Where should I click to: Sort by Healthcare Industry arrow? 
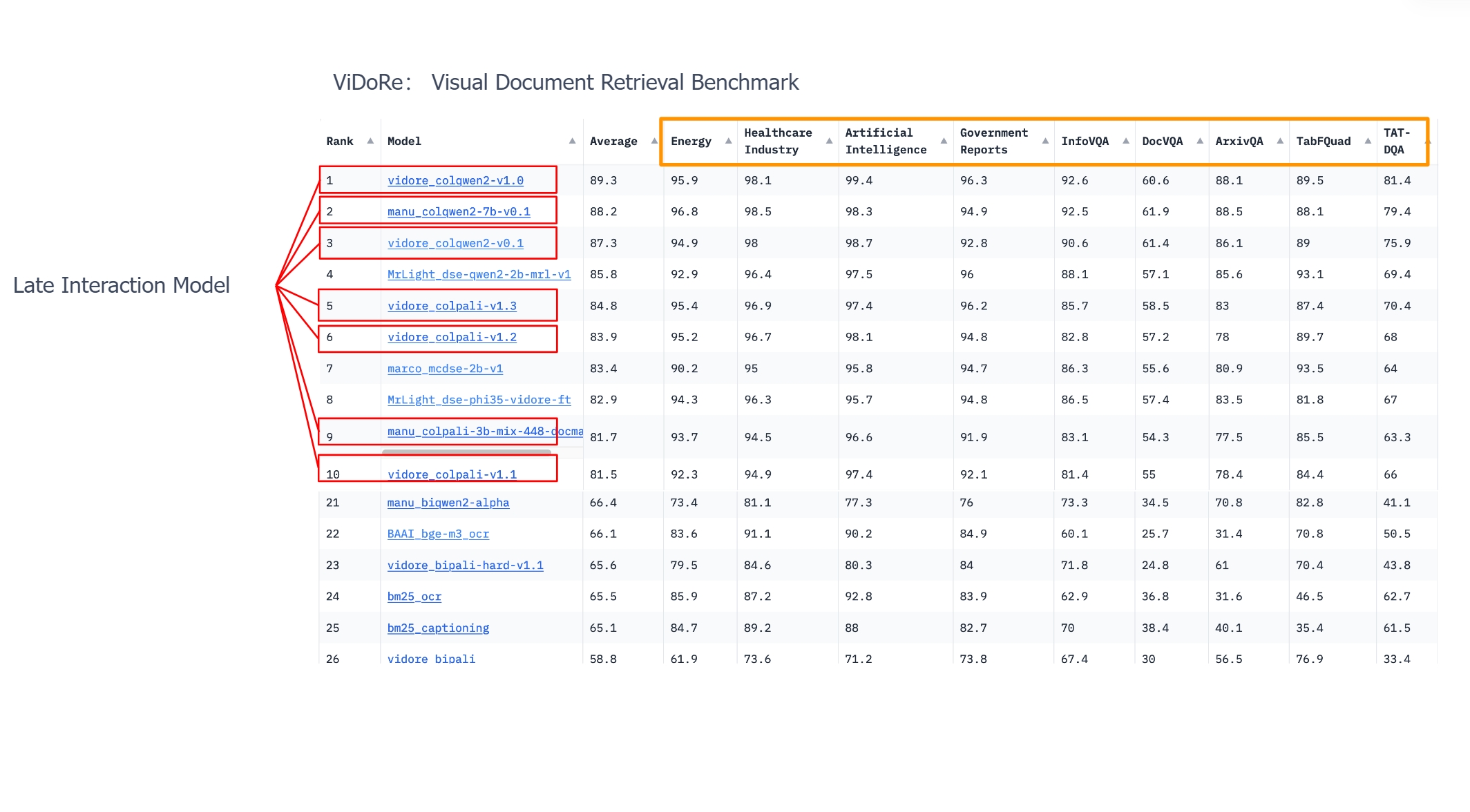pos(829,141)
